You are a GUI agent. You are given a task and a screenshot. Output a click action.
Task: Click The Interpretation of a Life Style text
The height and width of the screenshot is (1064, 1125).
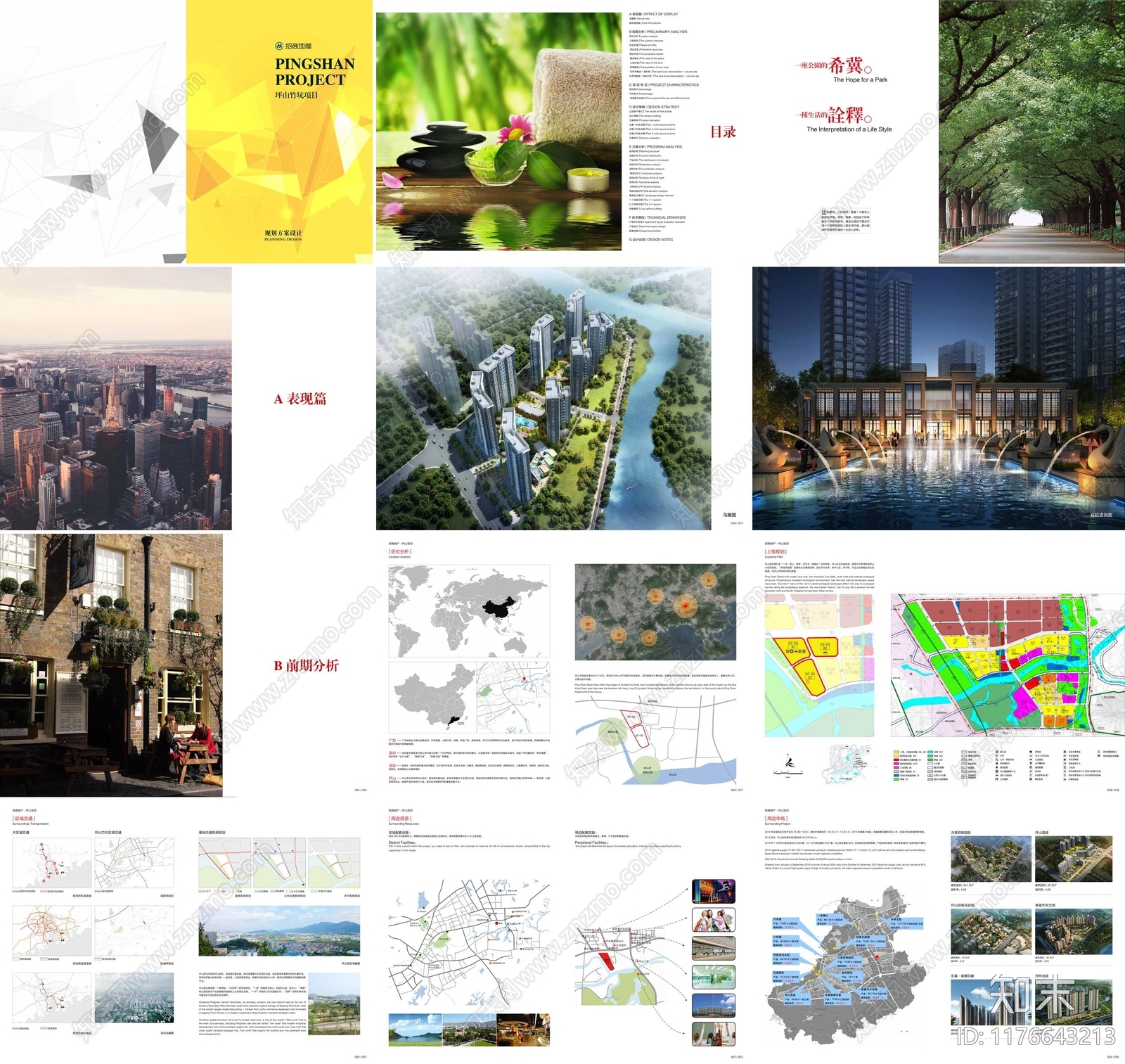pos(849,129)
